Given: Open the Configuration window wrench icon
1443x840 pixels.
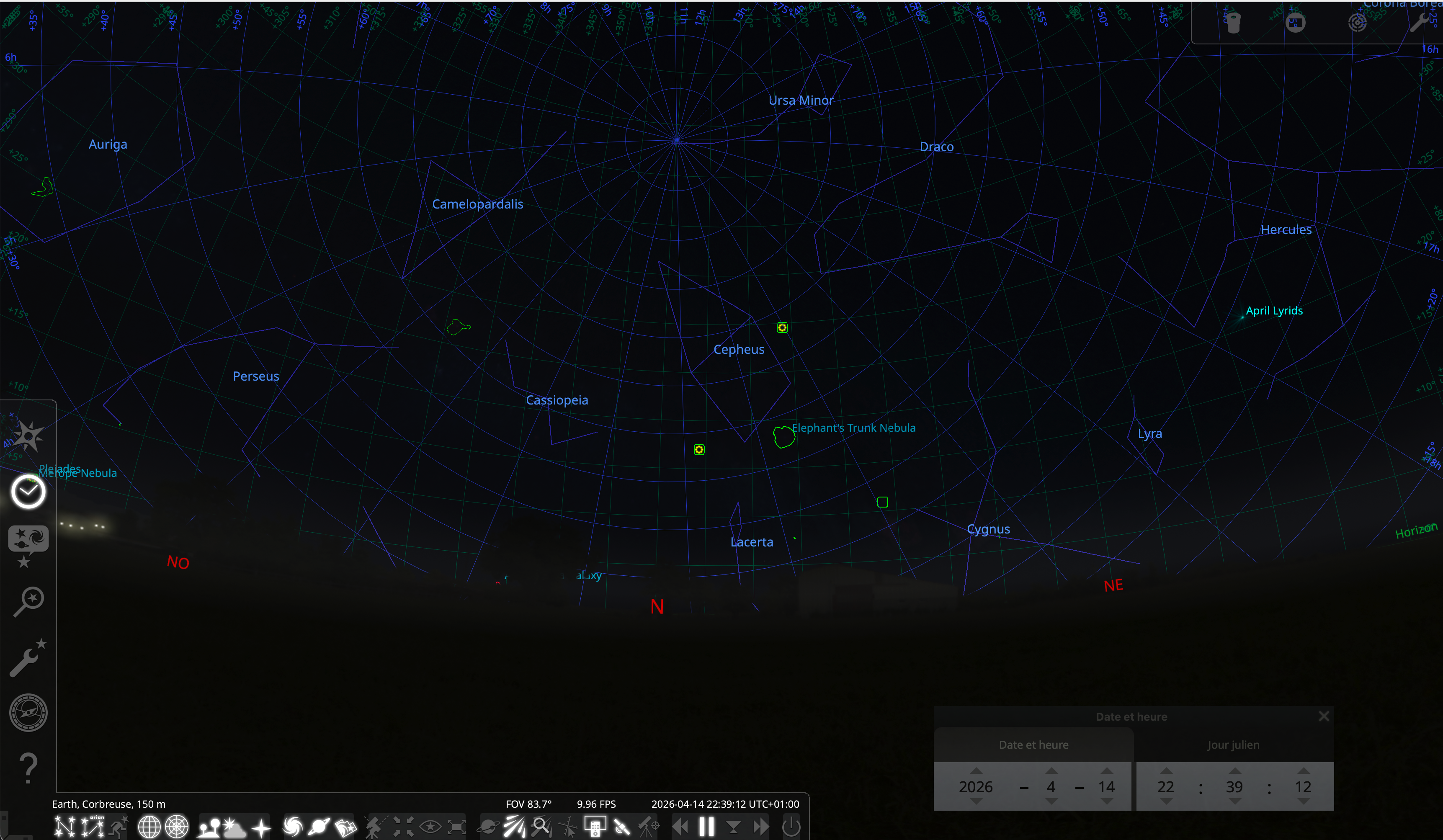Looking at the screenshot, I should (28, 658).
